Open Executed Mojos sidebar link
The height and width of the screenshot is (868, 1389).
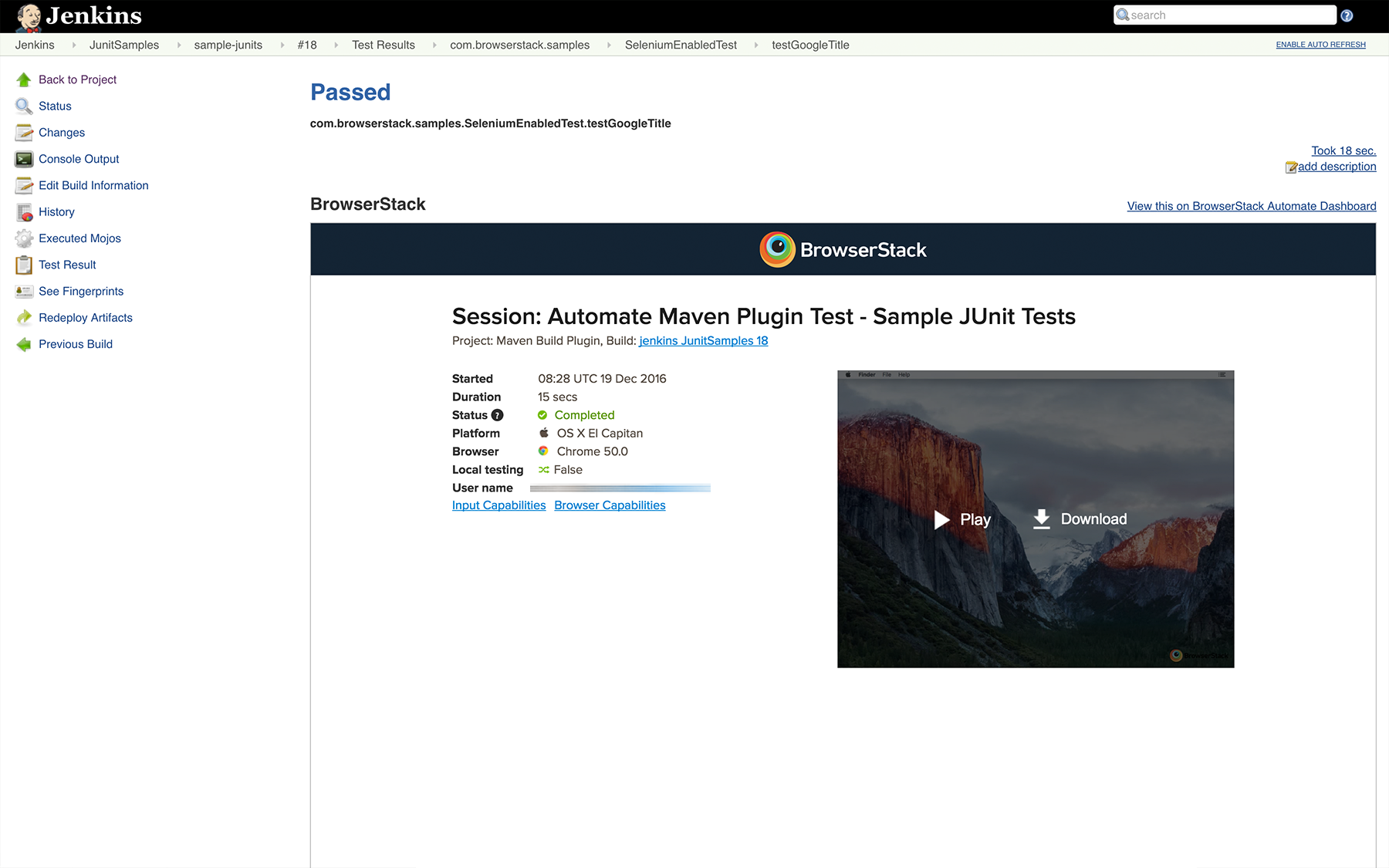coord(79,238)
